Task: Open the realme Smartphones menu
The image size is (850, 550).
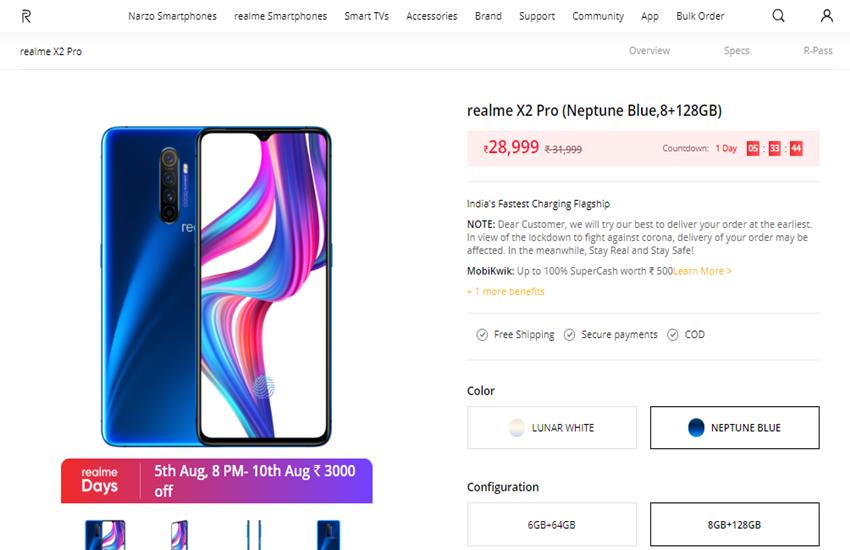Action: pyautogui.click(x=280, y=16)
